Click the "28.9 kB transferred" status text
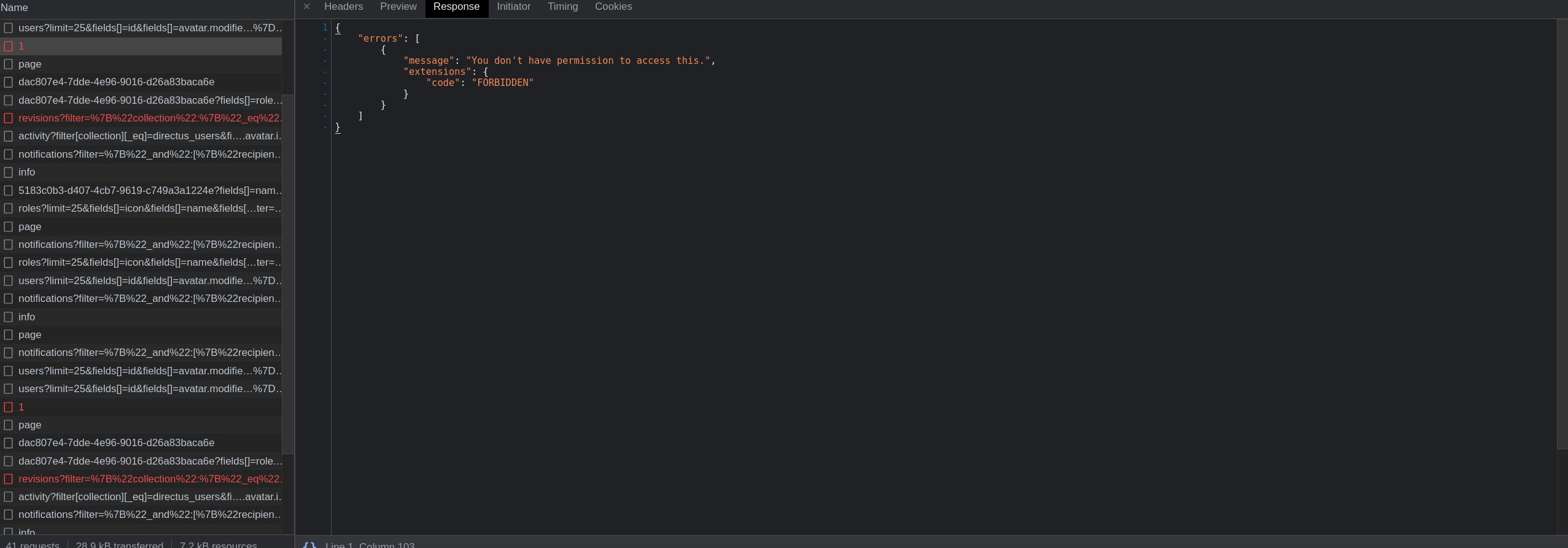The image size is (1568, 548). [120, 545]
